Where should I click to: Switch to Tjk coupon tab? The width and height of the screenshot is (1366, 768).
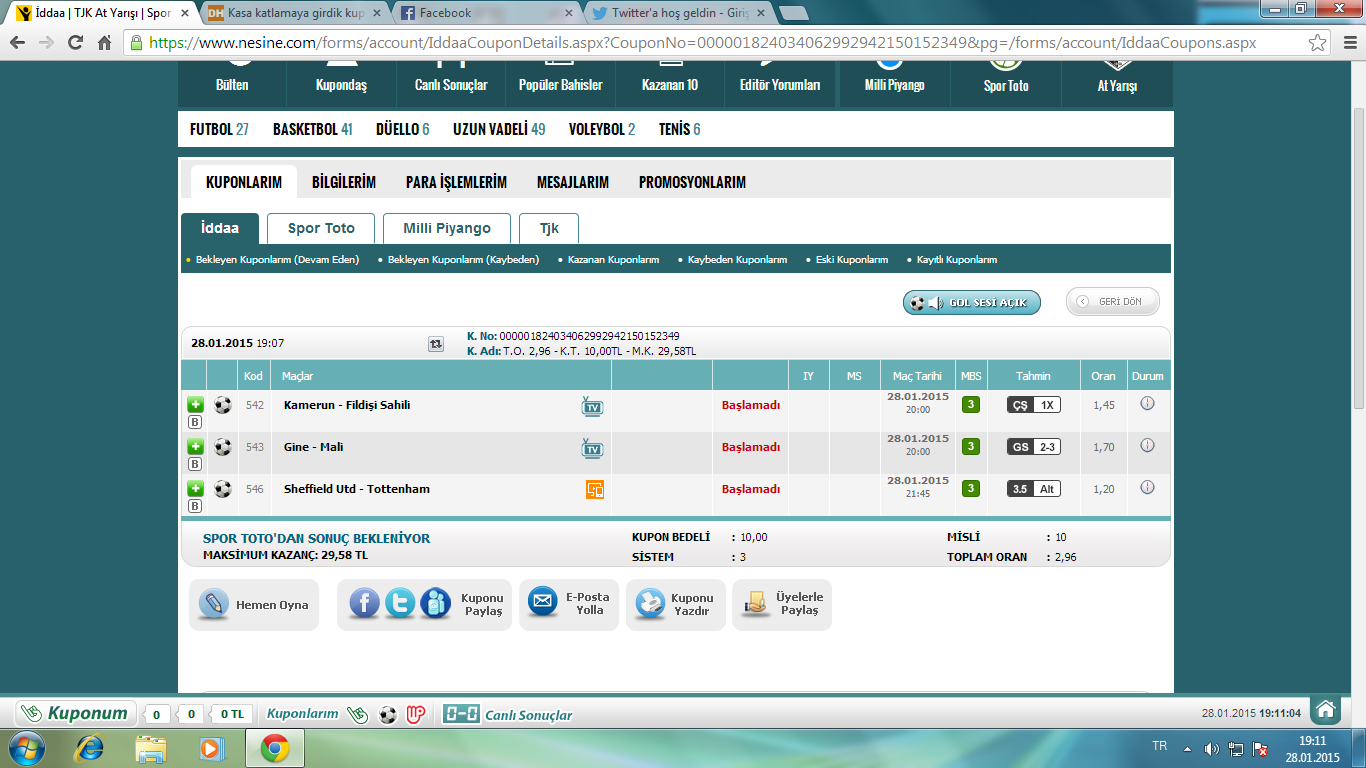549,228
